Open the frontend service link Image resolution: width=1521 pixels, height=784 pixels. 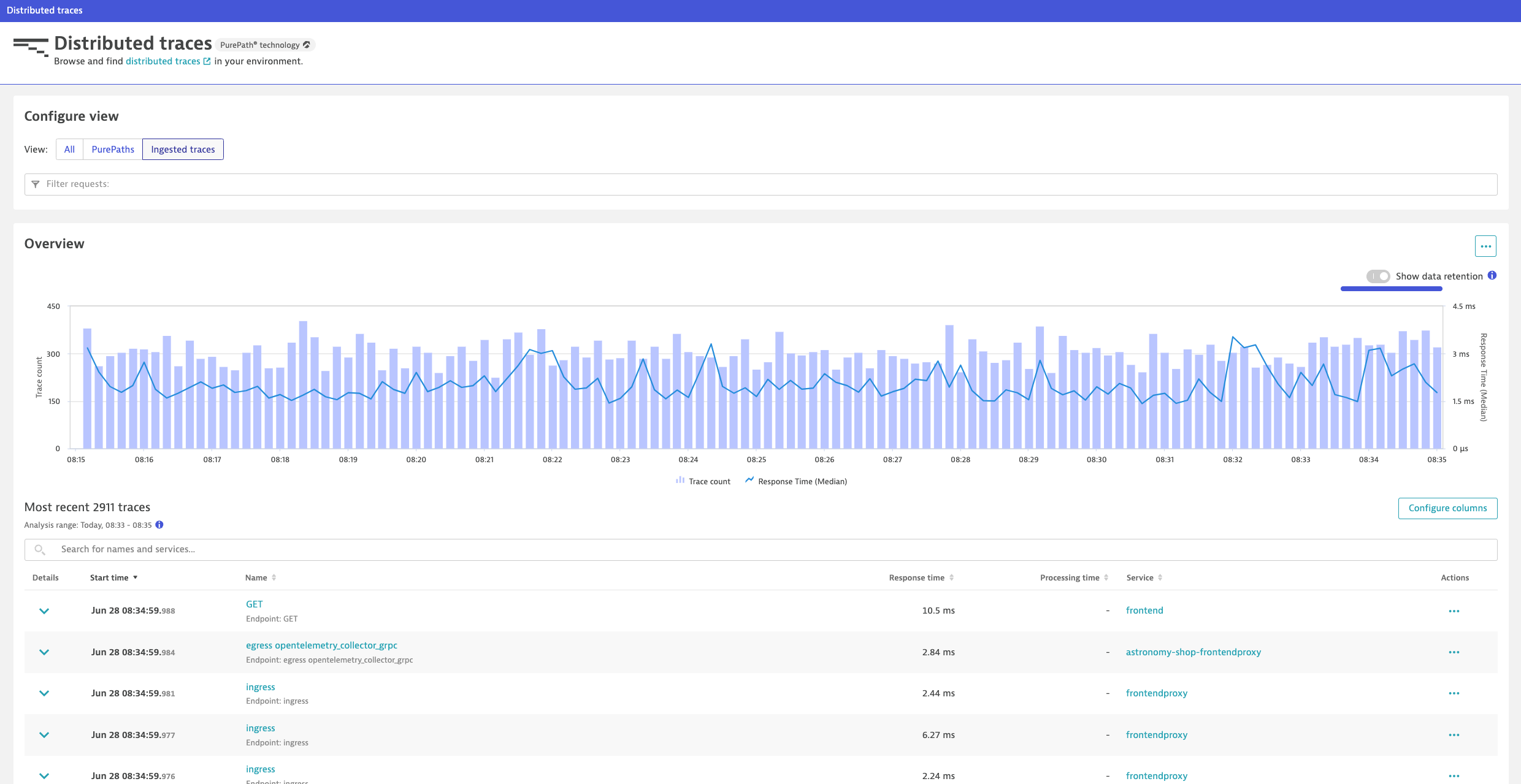coord(1144,611)
